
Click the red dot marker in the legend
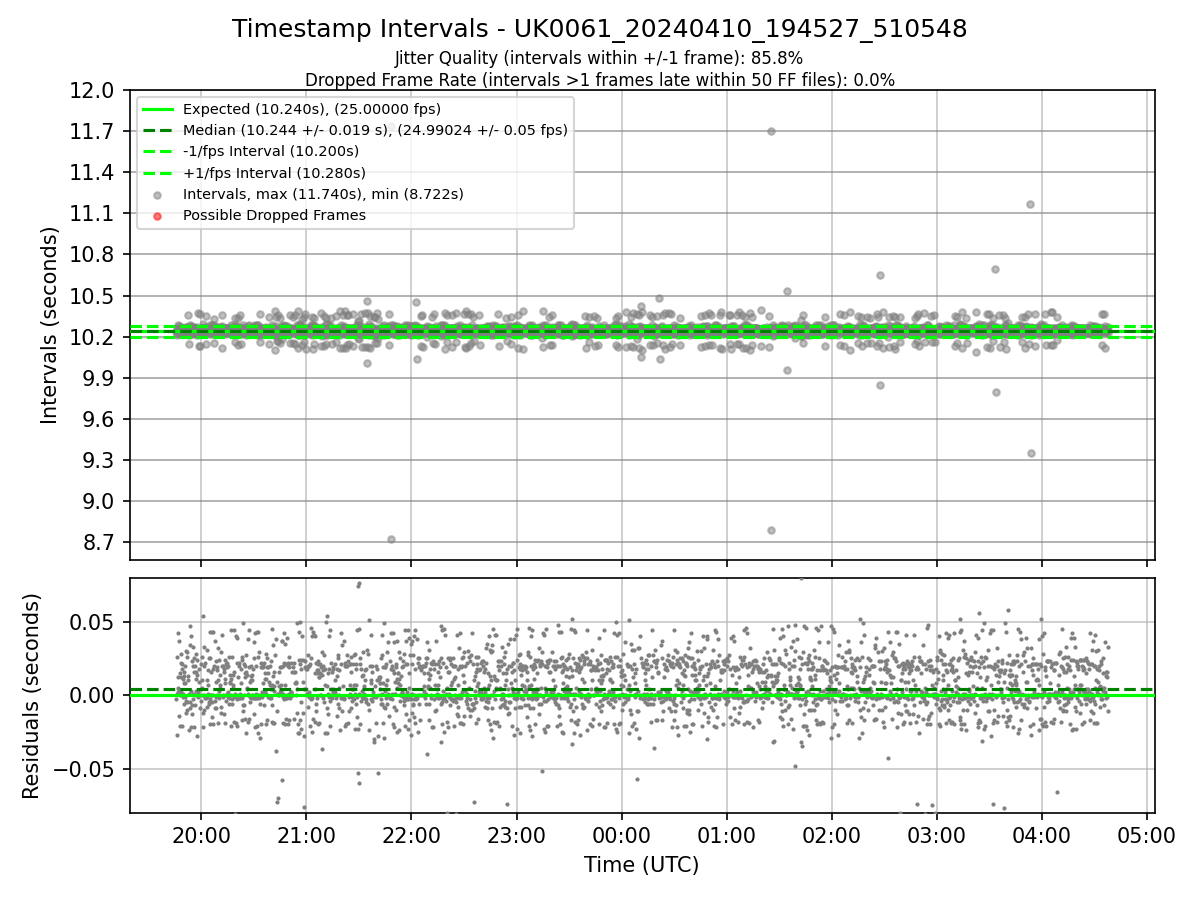click(158, 215)
